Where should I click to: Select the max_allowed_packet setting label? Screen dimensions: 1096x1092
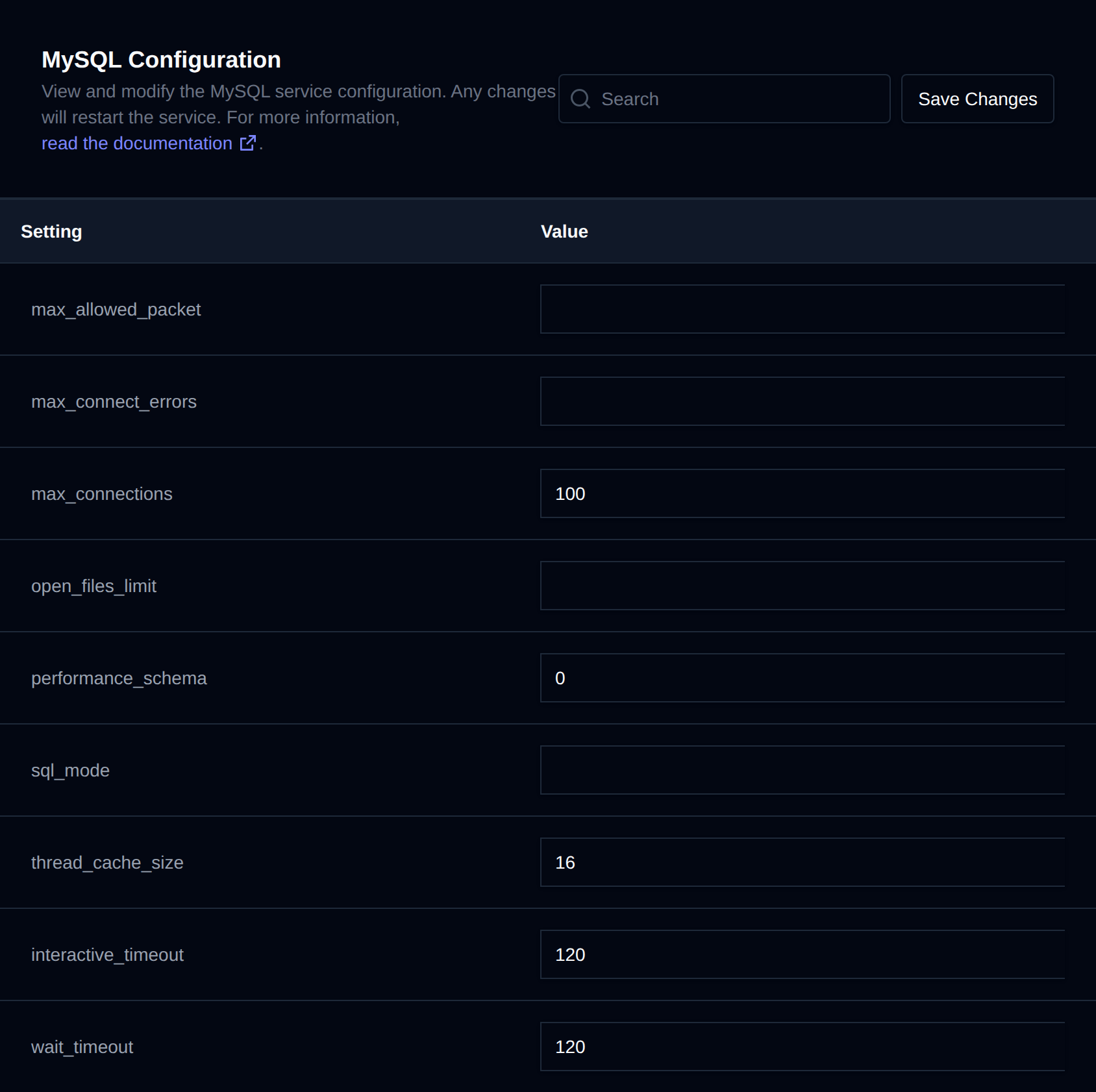pyautogui.click(x=116, y=310)
